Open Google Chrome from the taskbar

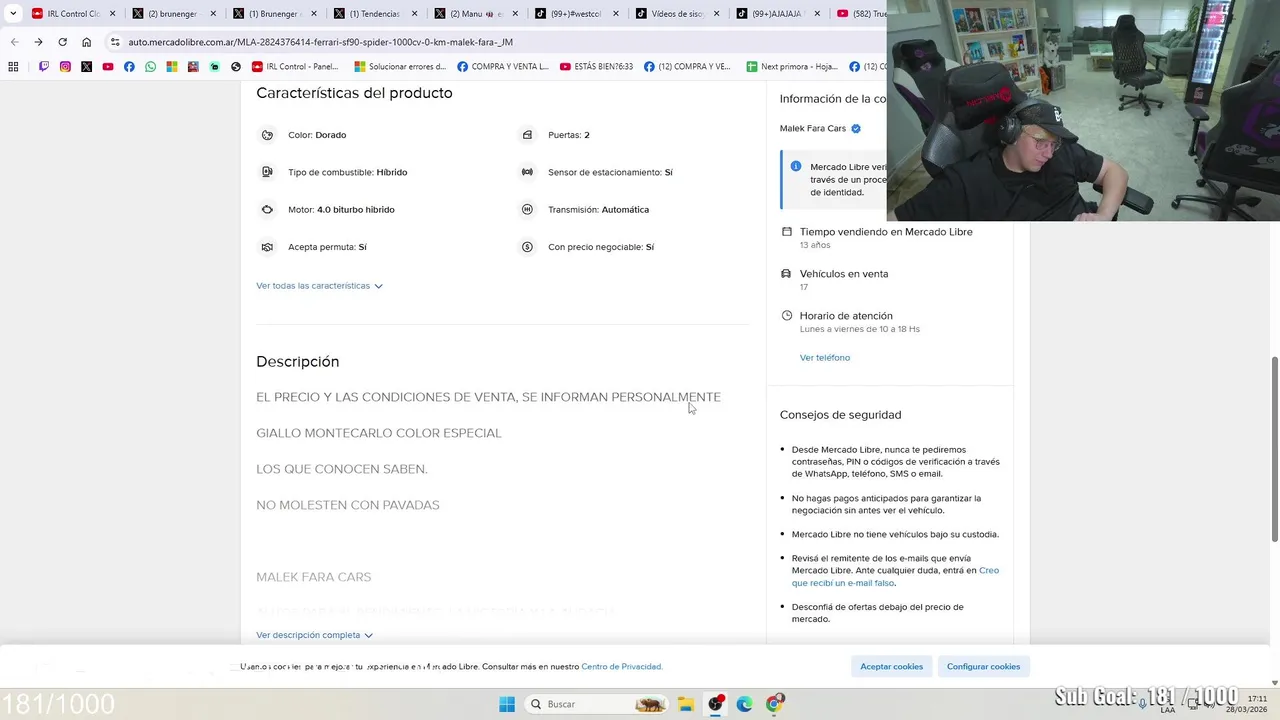click(x=773, y=704)
